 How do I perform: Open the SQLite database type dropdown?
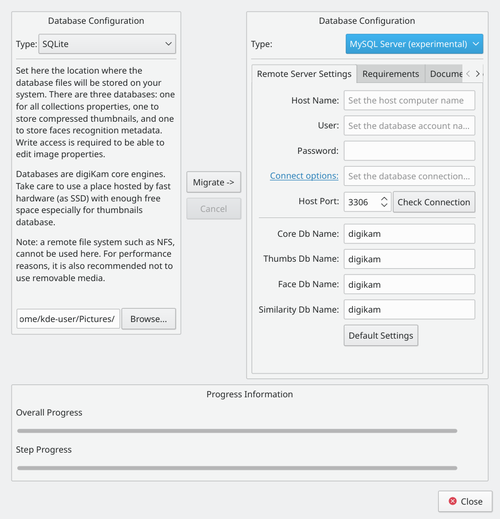coord(107,44)
